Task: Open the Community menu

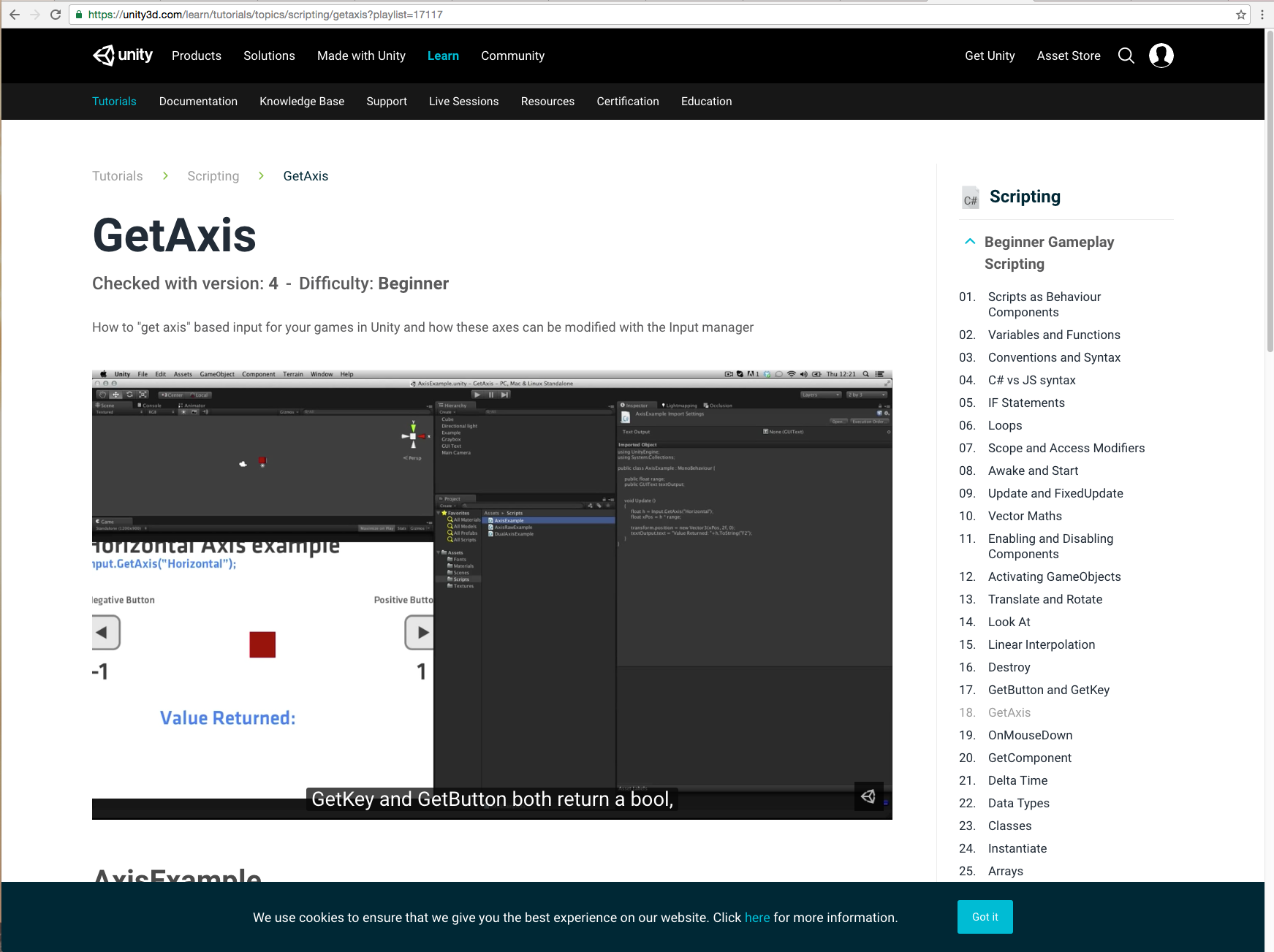Action: point(512,56)
